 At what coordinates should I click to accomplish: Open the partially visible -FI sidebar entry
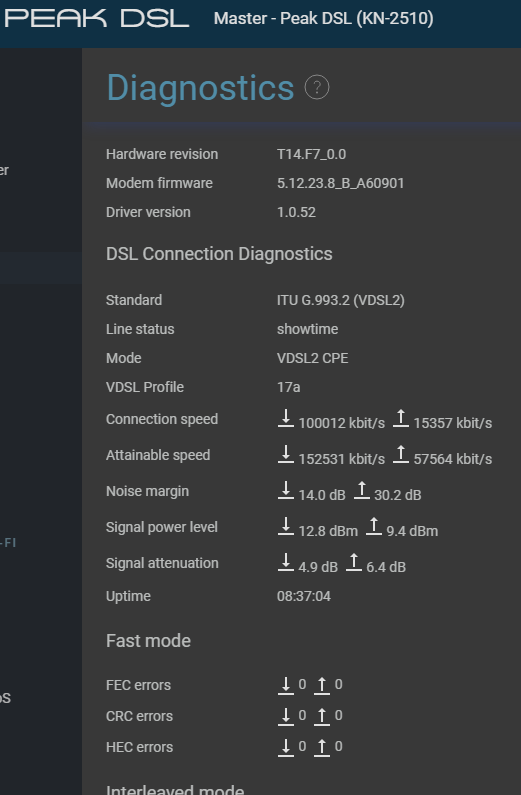(8, 543)
